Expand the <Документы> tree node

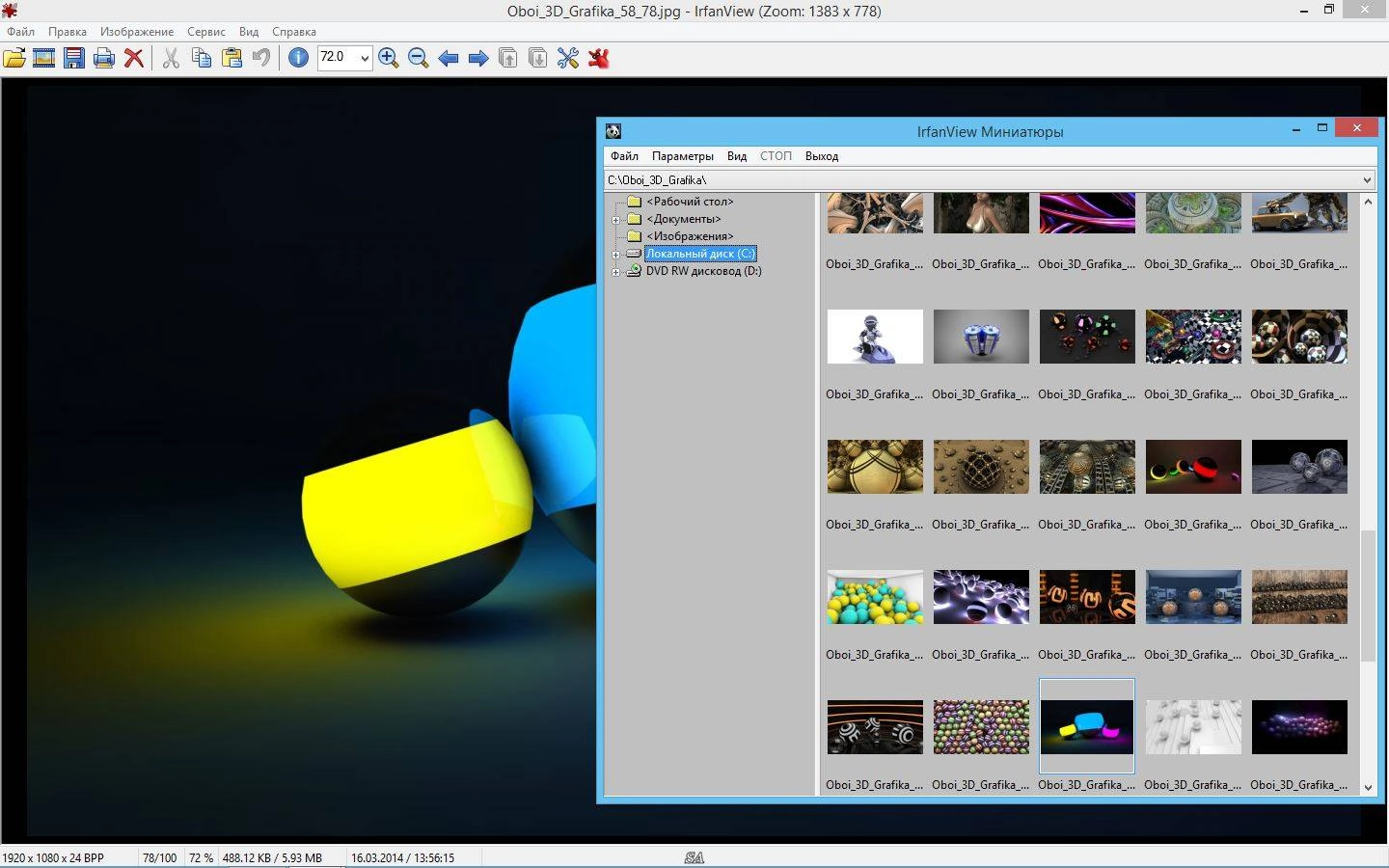tap(616, 220)
